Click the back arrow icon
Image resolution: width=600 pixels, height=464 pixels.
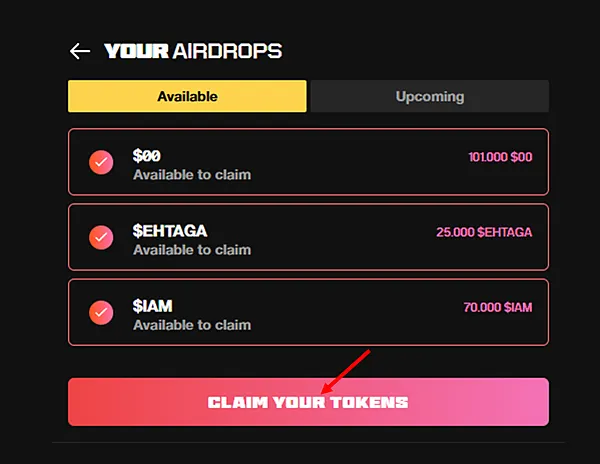[80, 51]
